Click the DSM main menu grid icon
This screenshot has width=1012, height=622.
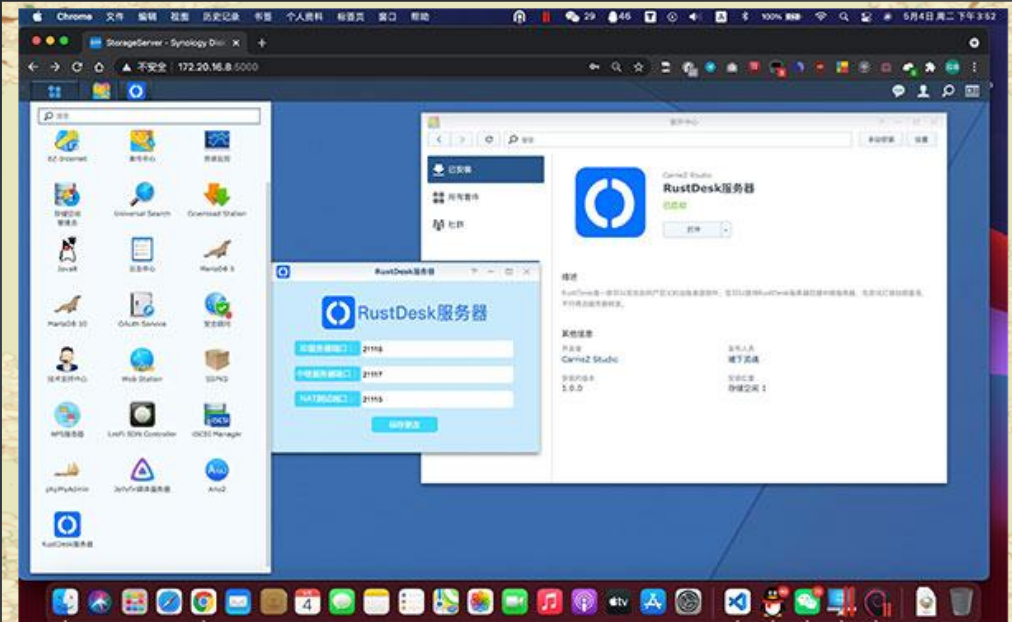55,91
